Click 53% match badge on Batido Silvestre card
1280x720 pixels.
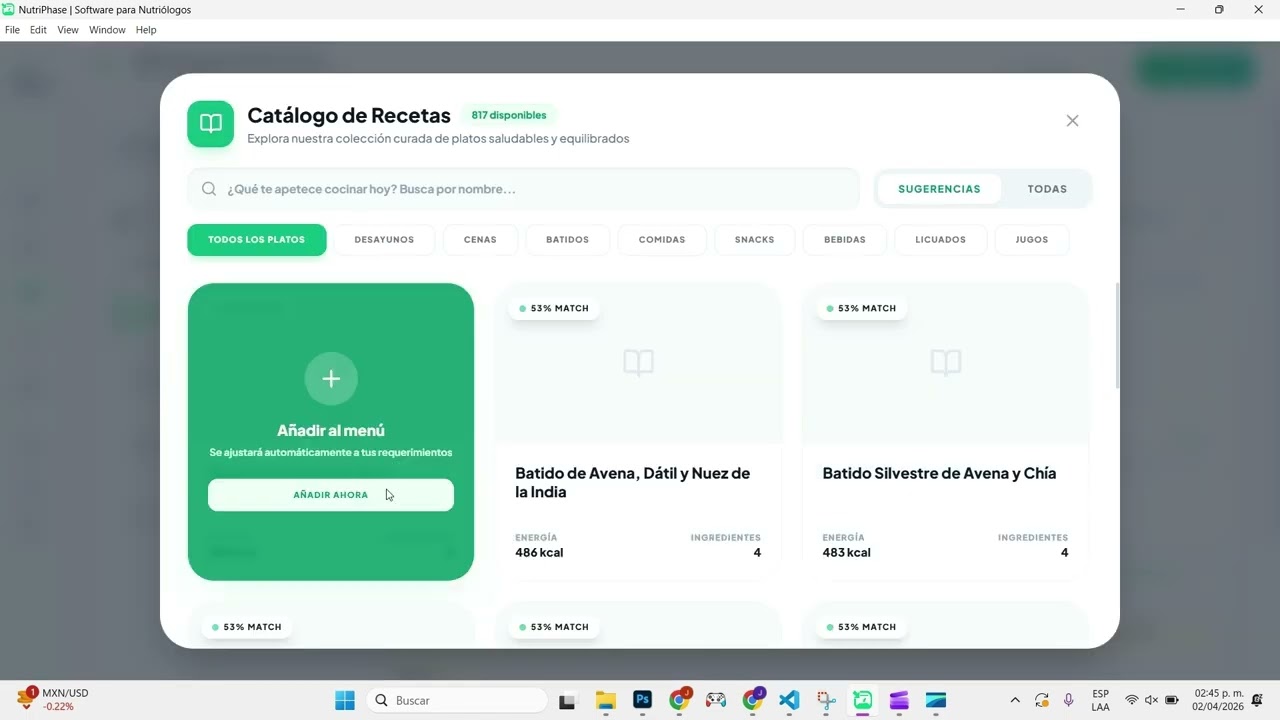click(861, 308)
